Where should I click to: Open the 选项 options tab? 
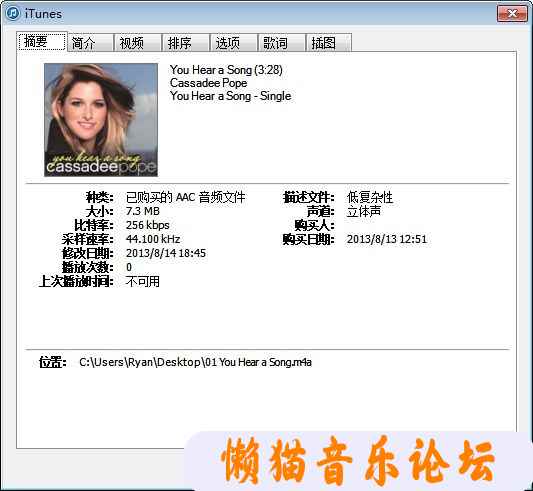pos(234,43)
